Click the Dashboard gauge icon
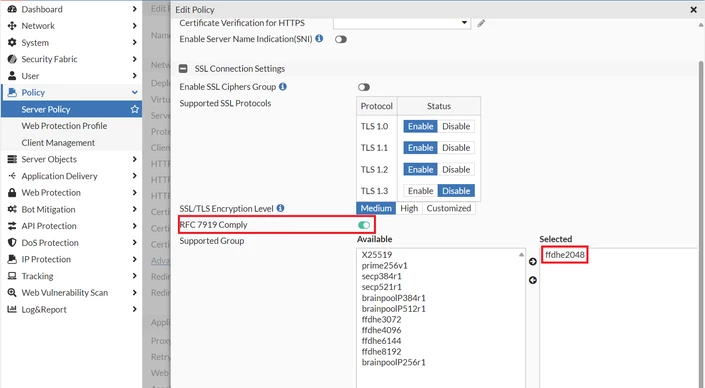This screenshot has height=388, width=705. 12,9
